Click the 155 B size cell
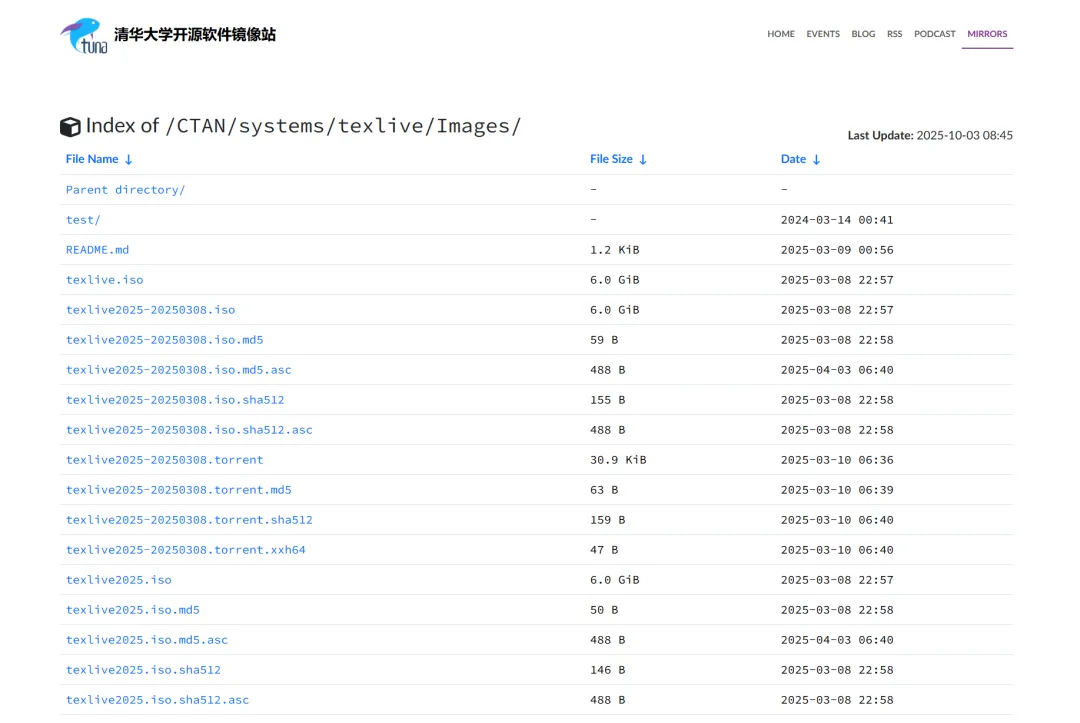The width and height of the screenshot is (1080, 723). coord(608,399)
